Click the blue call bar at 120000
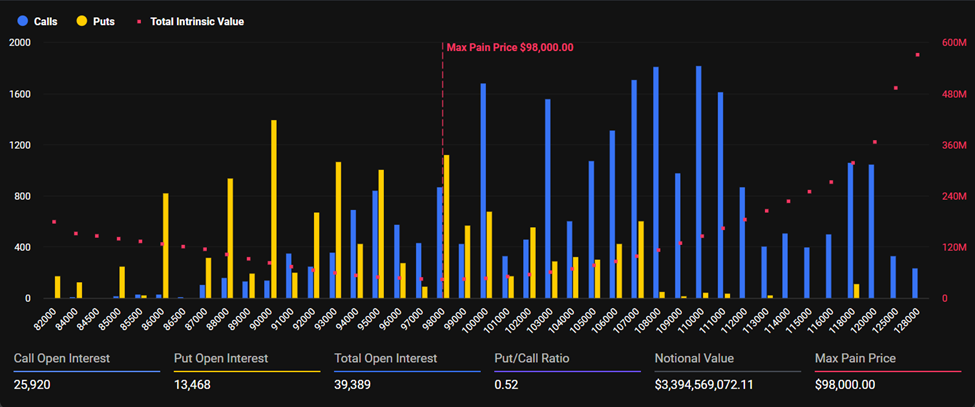Image resolution: width=975 pixels, height=407 pixels. coord(872,232)
